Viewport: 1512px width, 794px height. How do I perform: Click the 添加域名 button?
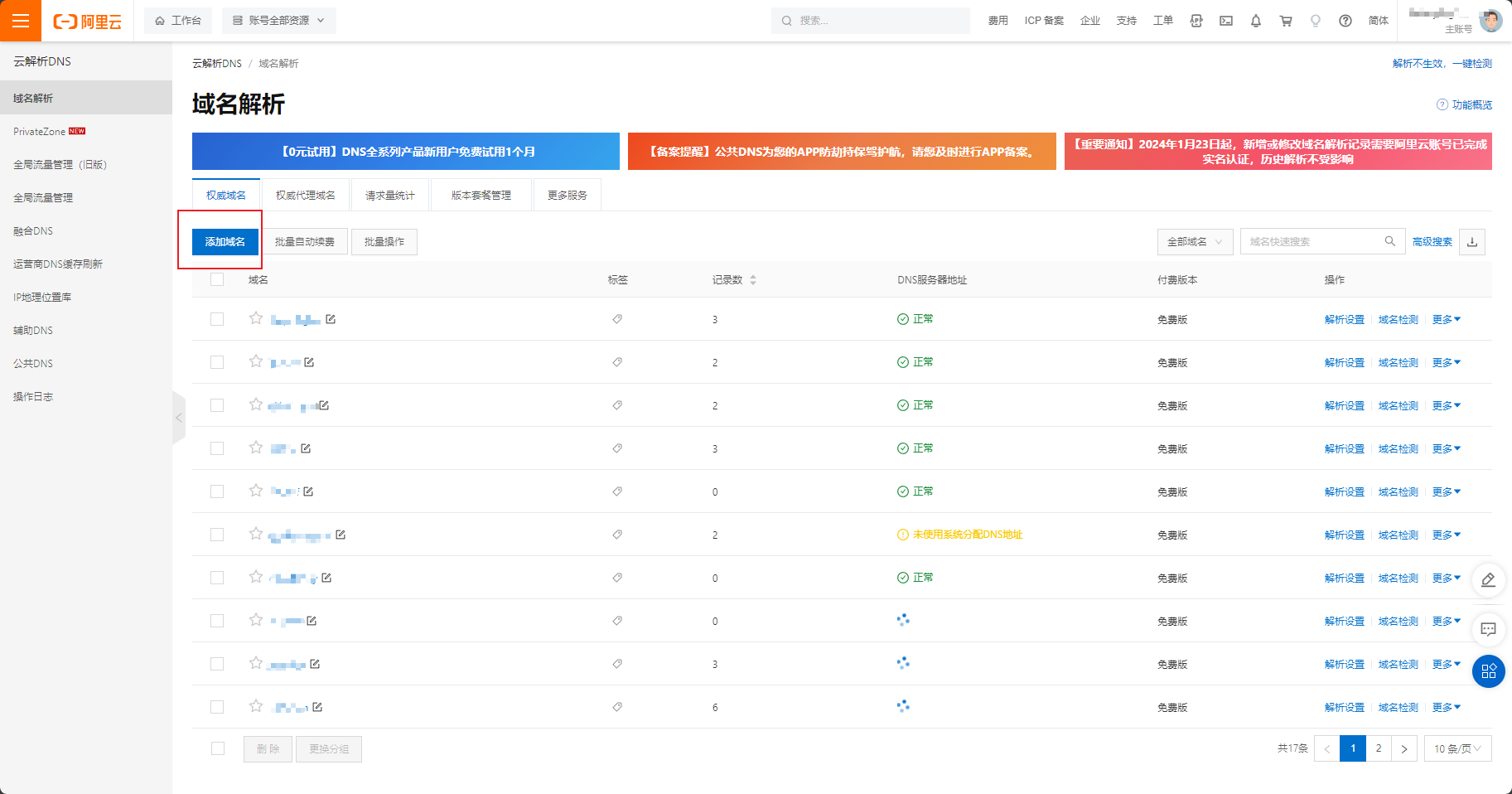pyautogui.click(x=225, y=242)
